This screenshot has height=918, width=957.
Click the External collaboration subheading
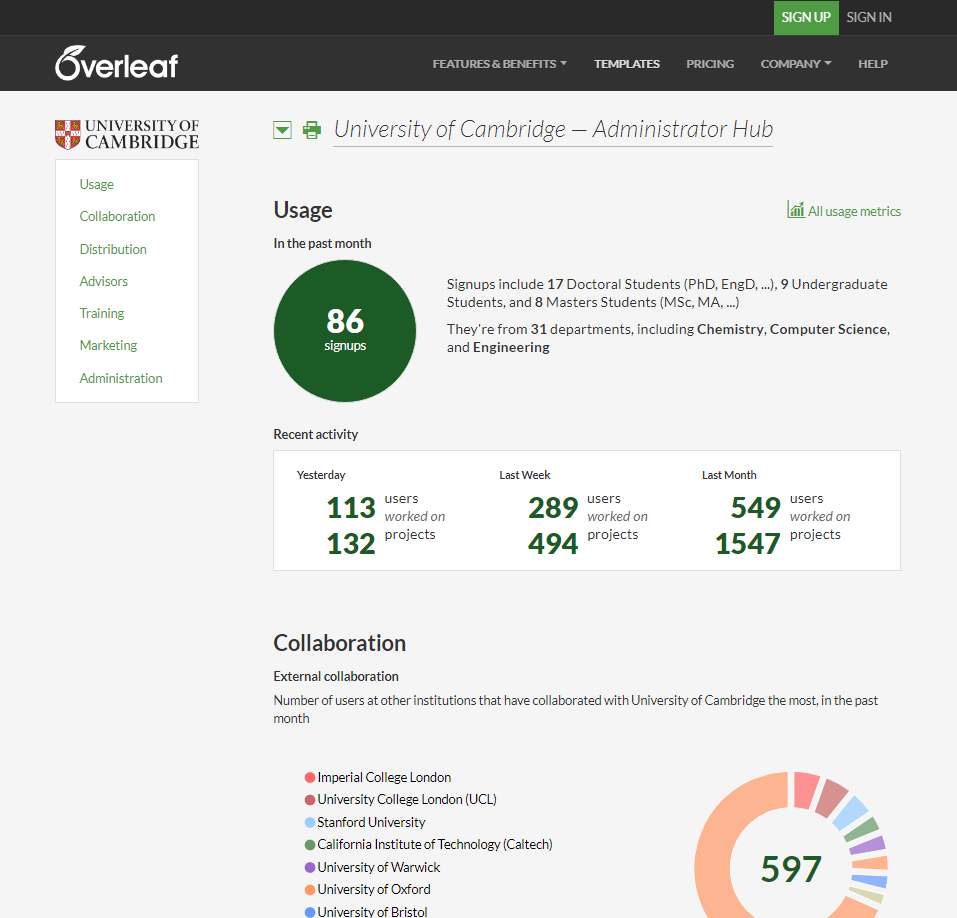[336, 676]
